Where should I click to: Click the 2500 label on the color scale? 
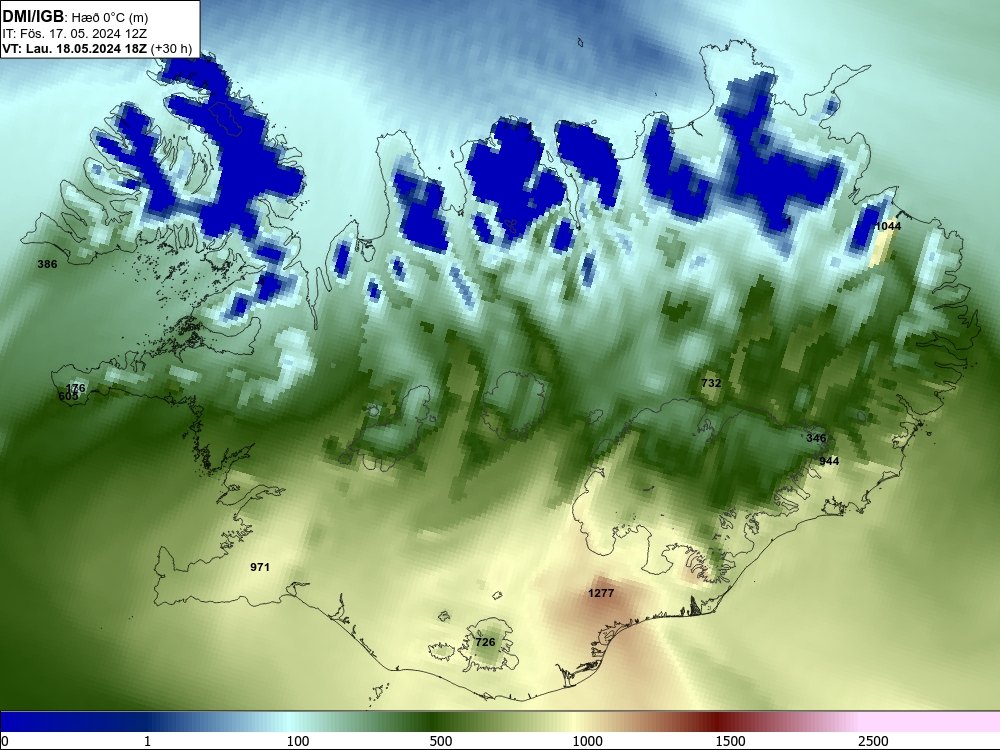(x=873, y=741)
